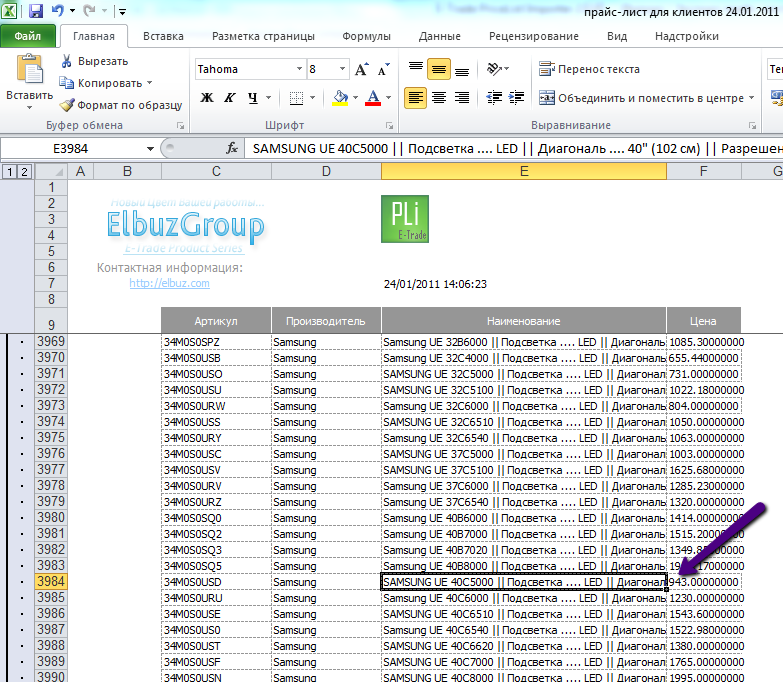
Task: Click the Артикул column heading cell
Action: (x=216, y=321)
